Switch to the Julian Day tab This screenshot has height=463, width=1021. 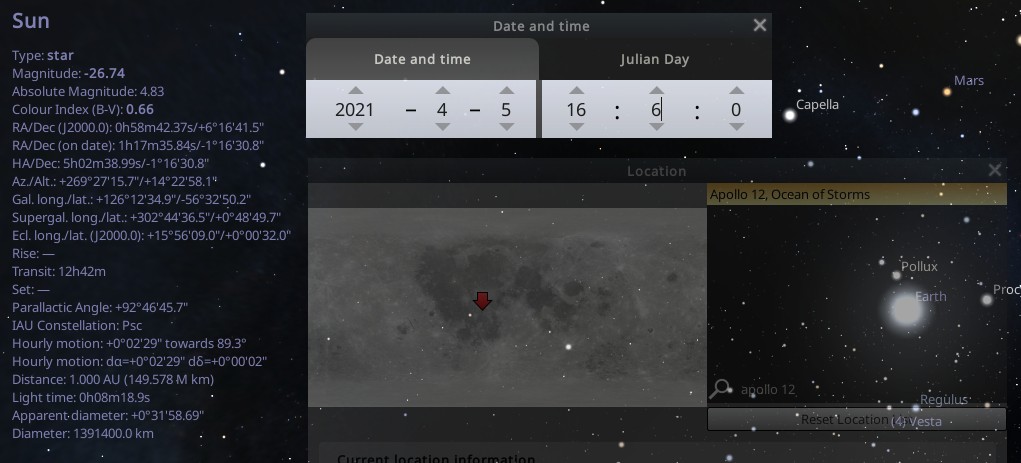655,59
